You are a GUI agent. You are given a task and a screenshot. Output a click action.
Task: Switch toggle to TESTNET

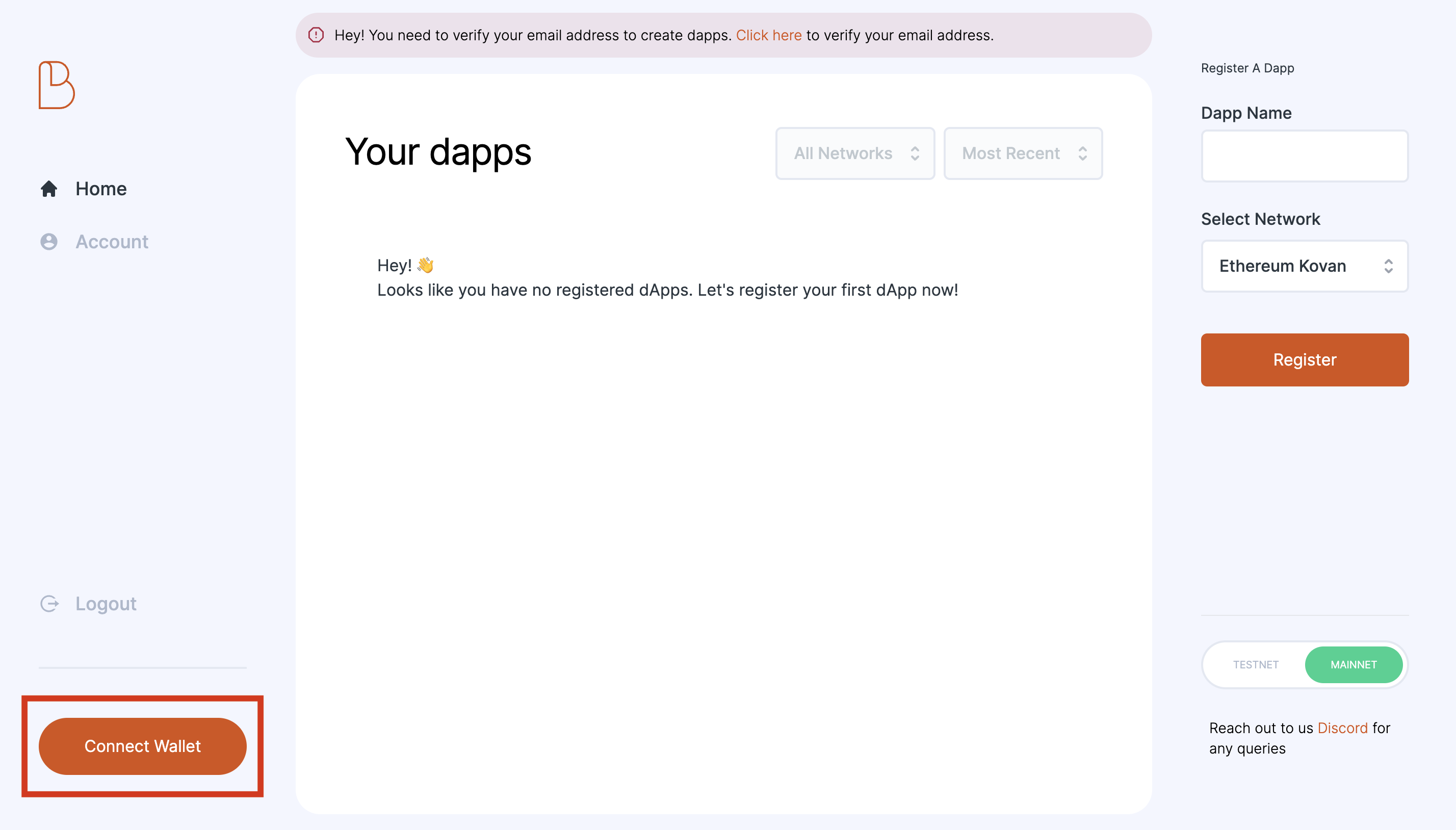[1256, 665]
